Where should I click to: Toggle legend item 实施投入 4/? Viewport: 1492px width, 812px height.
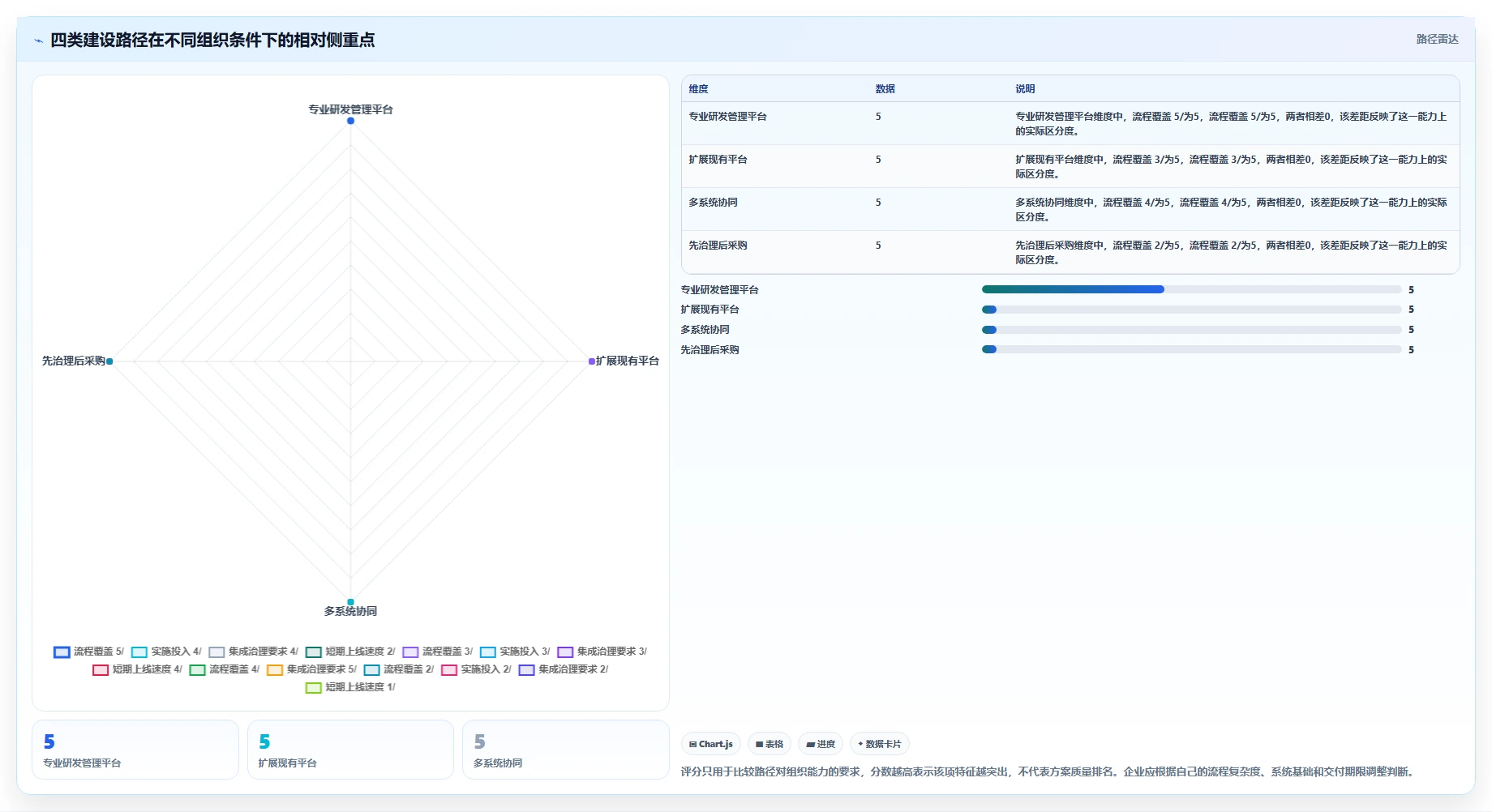[x=166, y=652]
